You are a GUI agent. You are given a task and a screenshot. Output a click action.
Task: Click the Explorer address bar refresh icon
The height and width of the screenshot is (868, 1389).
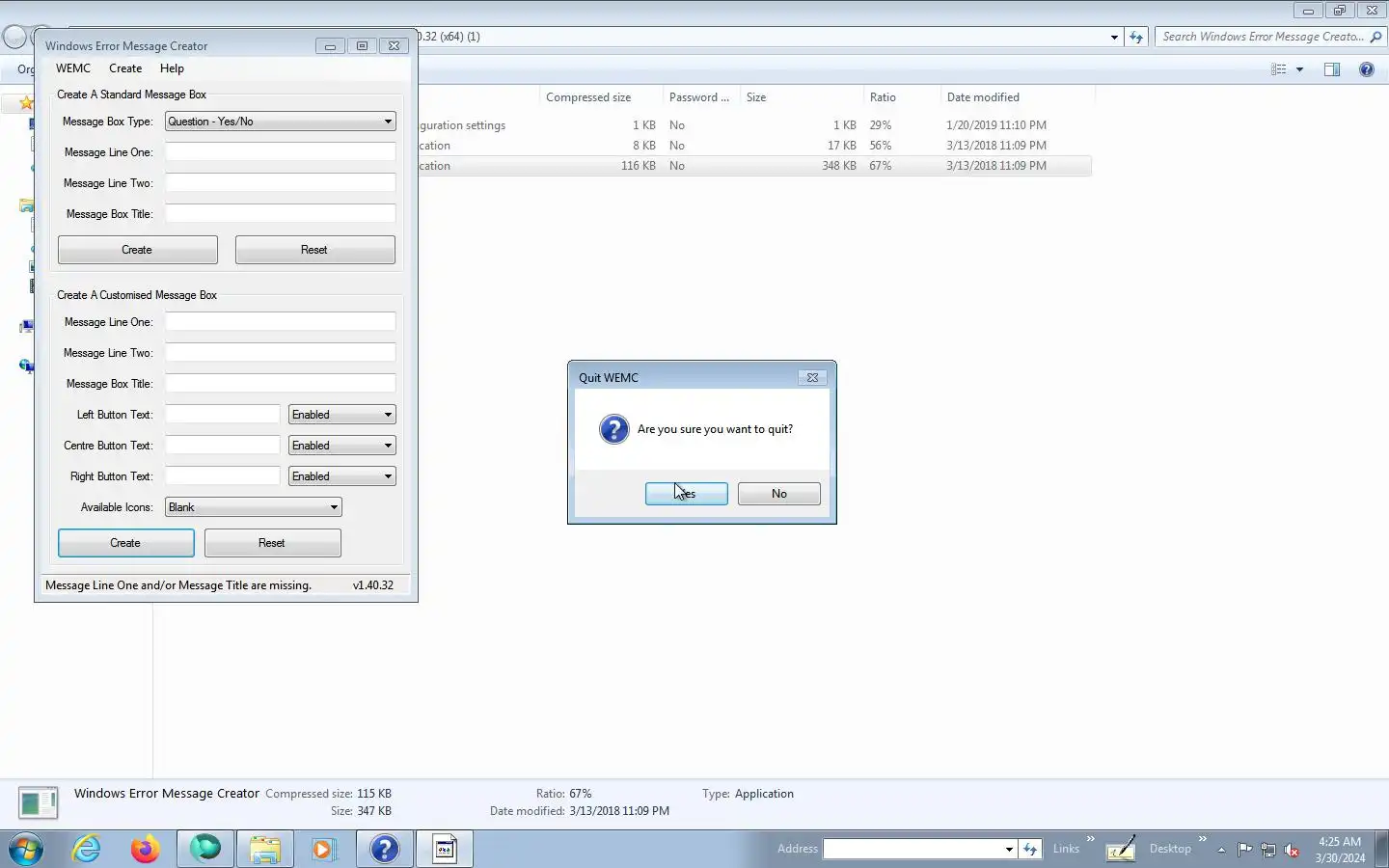click(1136, 37)
